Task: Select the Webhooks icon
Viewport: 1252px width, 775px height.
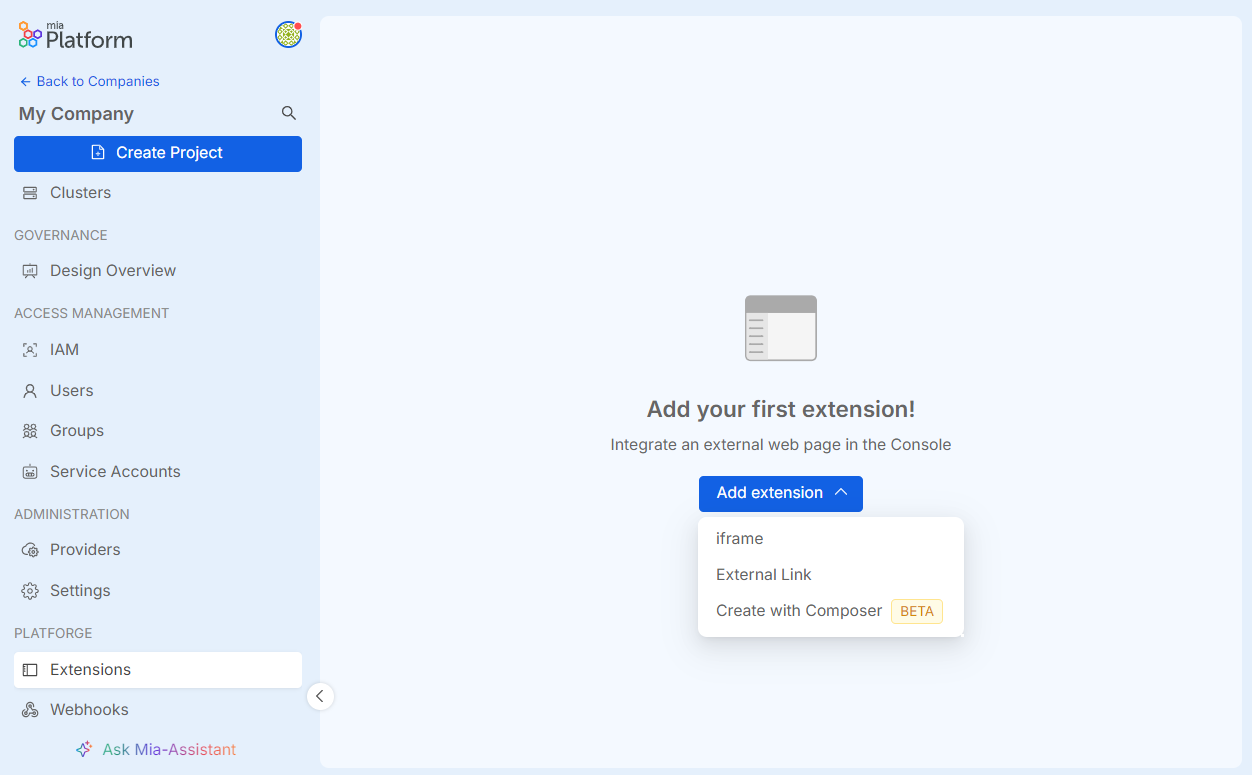Action: pyautogui.click(x=30, y=709)
